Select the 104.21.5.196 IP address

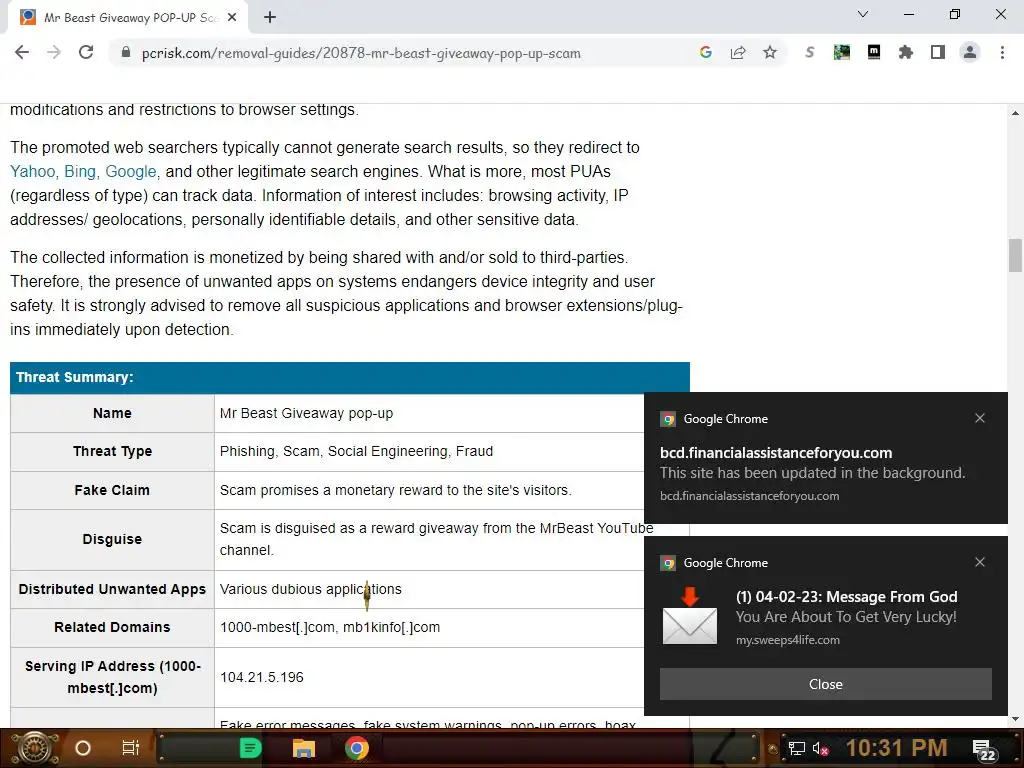click(x=262, y=677)
